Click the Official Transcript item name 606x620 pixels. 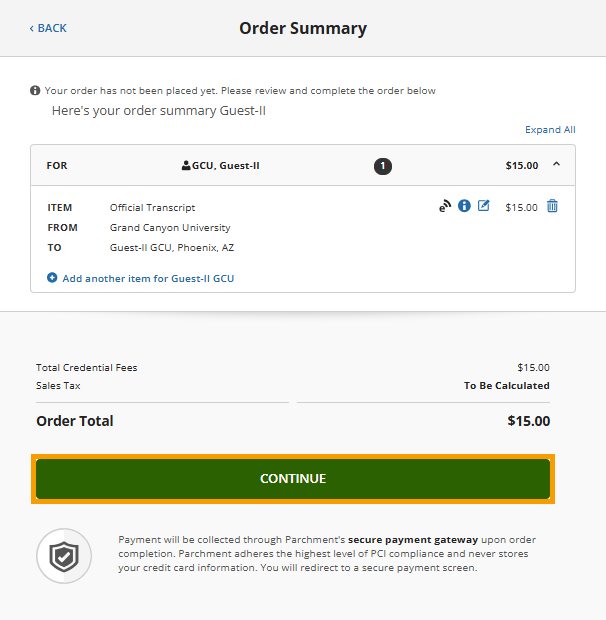(153, 208)
